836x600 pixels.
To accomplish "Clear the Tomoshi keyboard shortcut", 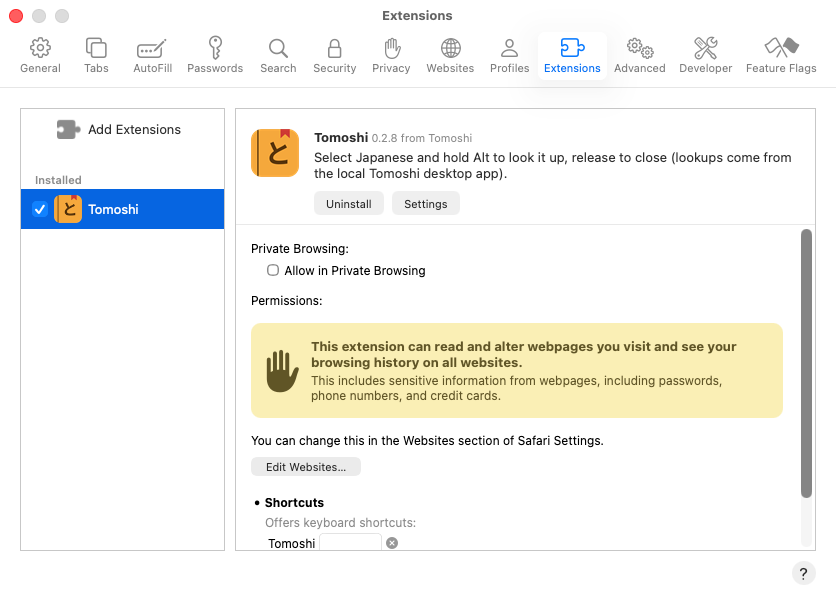I will [392, 543].
